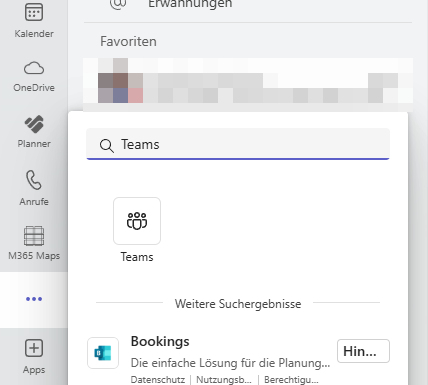The image size is (428, 385).
Task: Click the magnifier search icon
Action: click(107, 146)
